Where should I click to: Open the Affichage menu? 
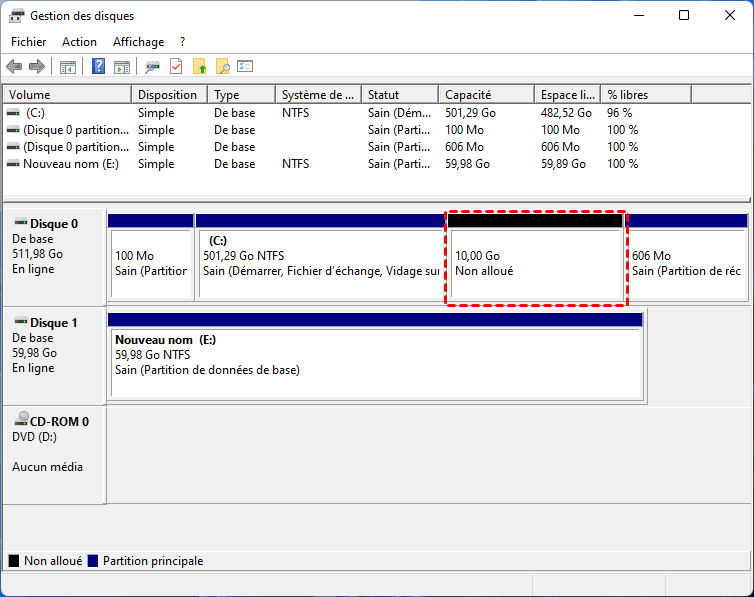(138, 42)
